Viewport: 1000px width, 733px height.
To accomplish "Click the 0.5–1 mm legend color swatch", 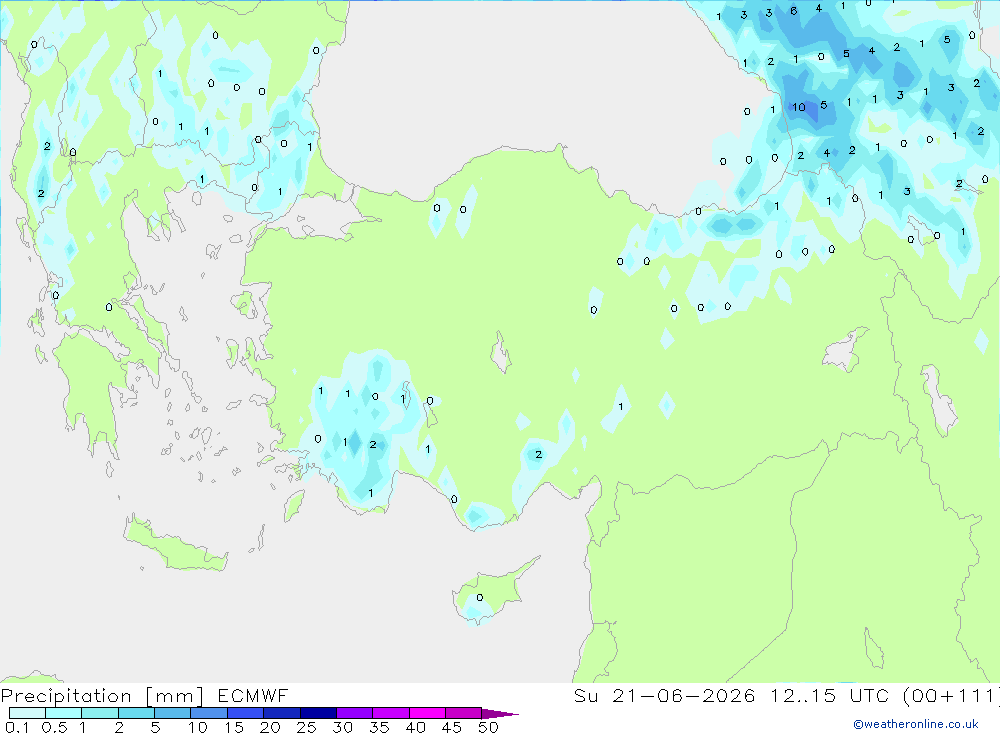I will coord(64,713).
